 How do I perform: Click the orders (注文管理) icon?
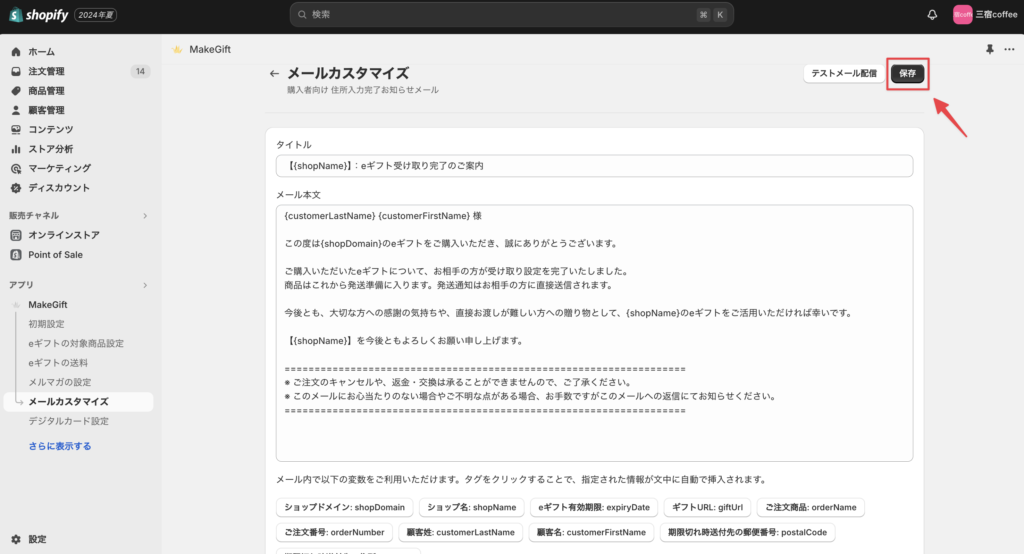(x=16, y=71)
